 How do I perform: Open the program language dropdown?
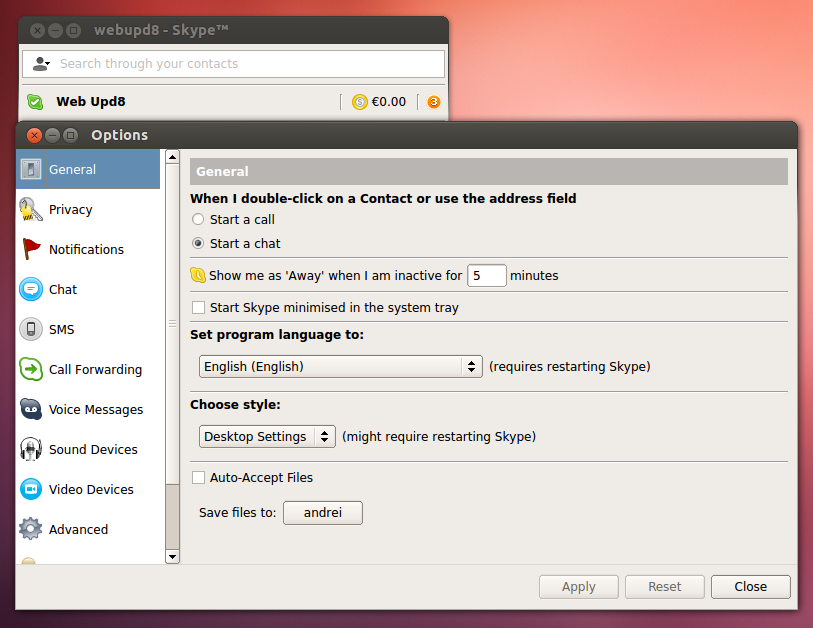(x=341, y=367)
